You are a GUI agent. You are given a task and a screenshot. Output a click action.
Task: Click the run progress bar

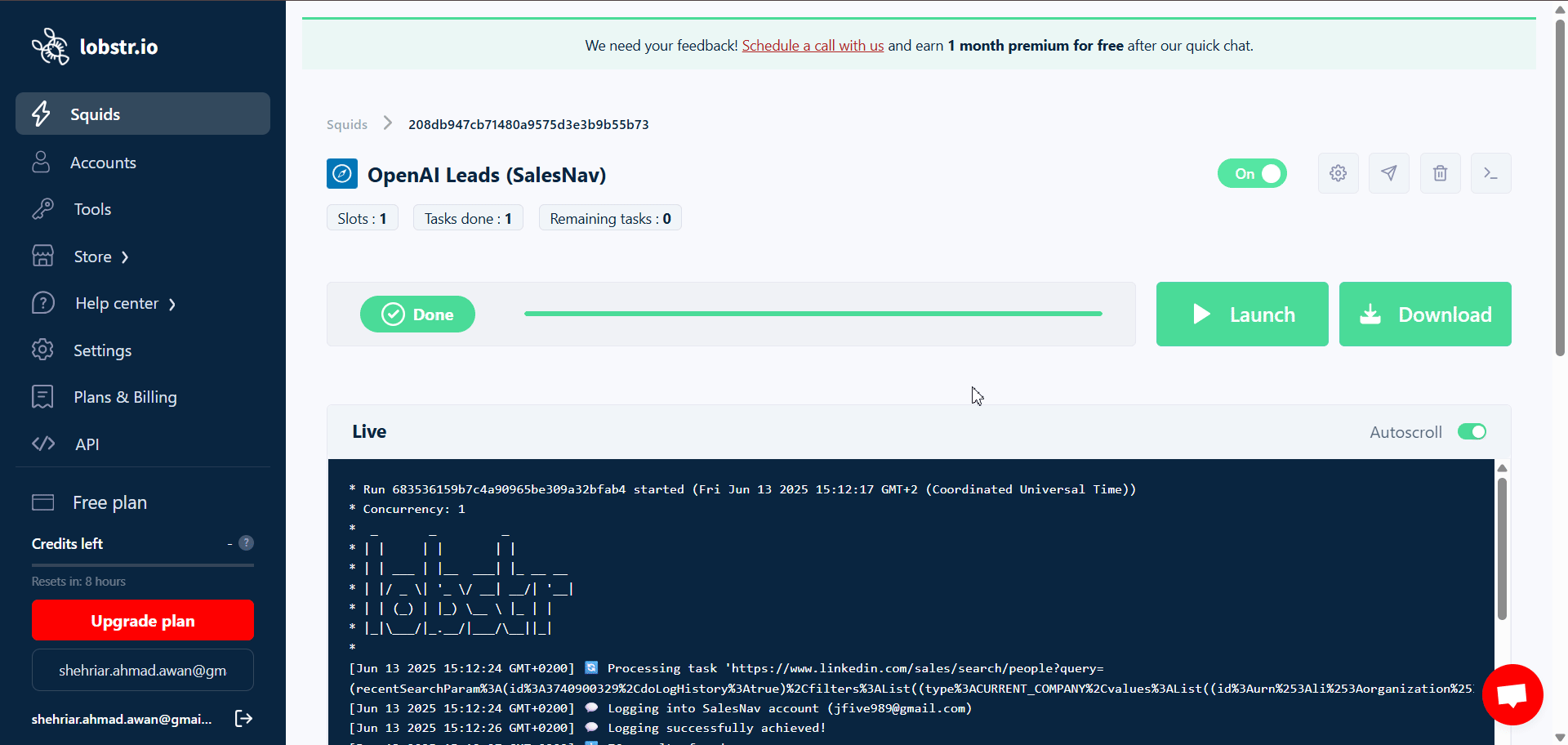(813, 314)
